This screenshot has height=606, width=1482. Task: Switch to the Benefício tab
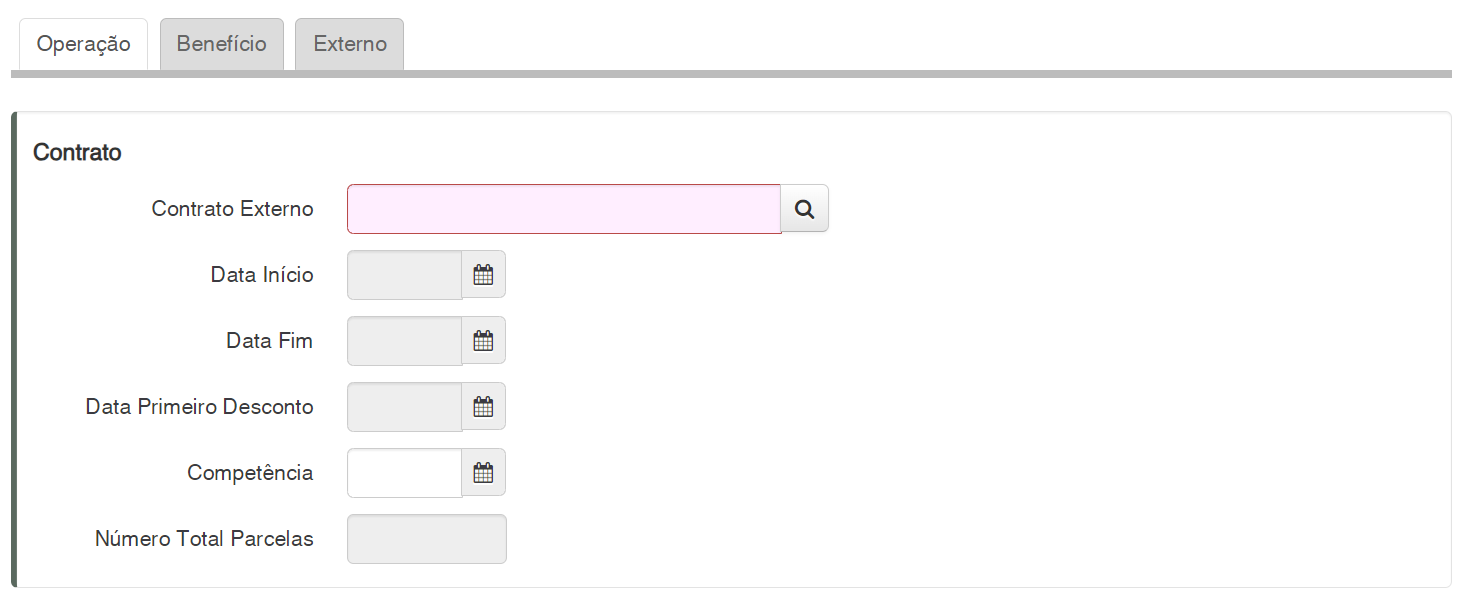point(221,44)
